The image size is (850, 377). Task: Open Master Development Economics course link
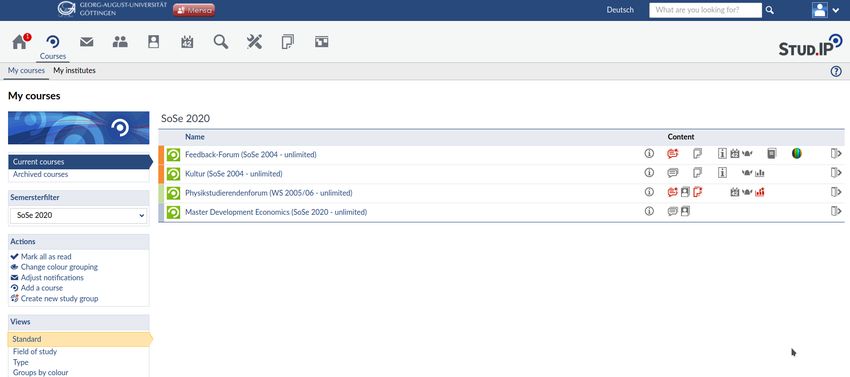pyautogui.click(x=276, y=212)
